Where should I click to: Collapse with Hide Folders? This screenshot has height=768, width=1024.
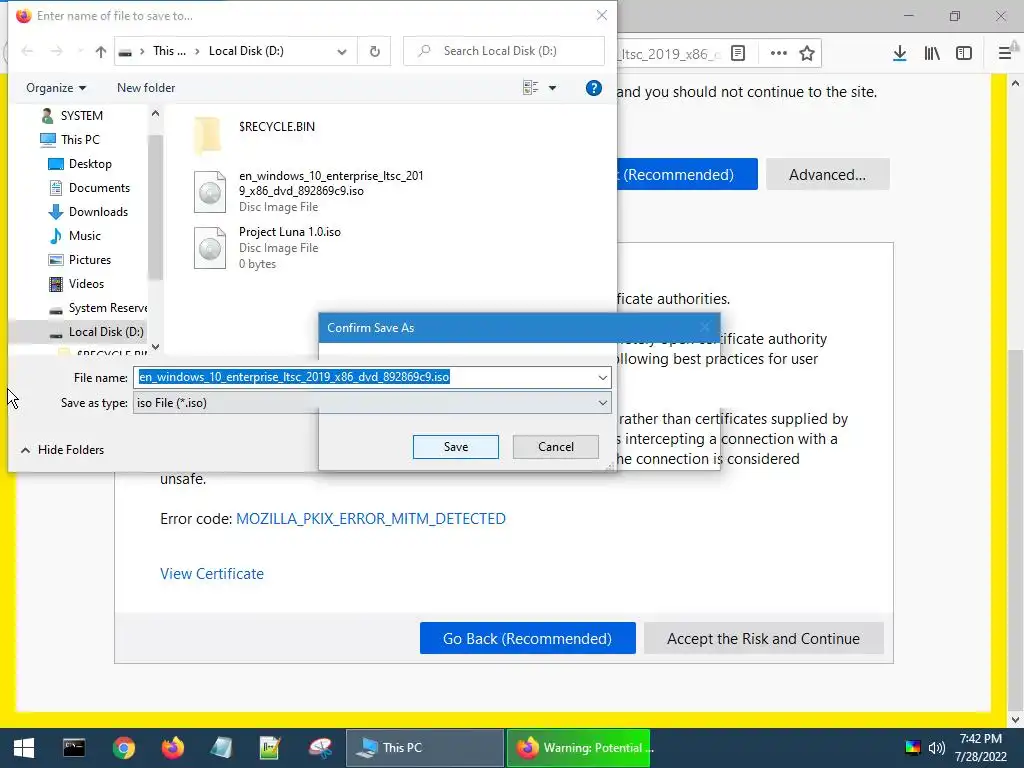pyautogui.click(x=63, y=449)
